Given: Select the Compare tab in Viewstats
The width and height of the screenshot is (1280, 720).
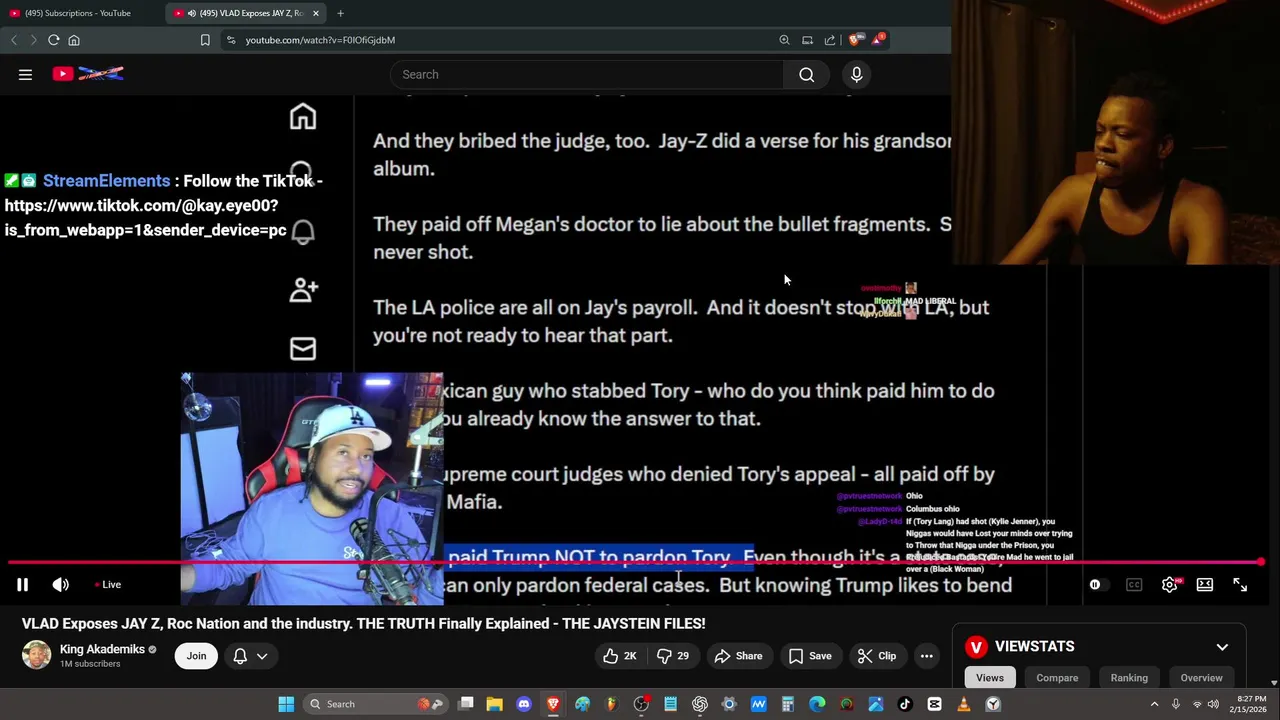Looking at the screenshot, I should click(1057, 678).
